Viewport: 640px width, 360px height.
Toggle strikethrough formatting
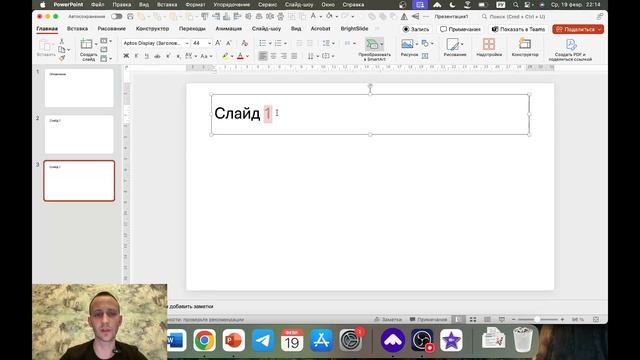click(x=157, y=56)
